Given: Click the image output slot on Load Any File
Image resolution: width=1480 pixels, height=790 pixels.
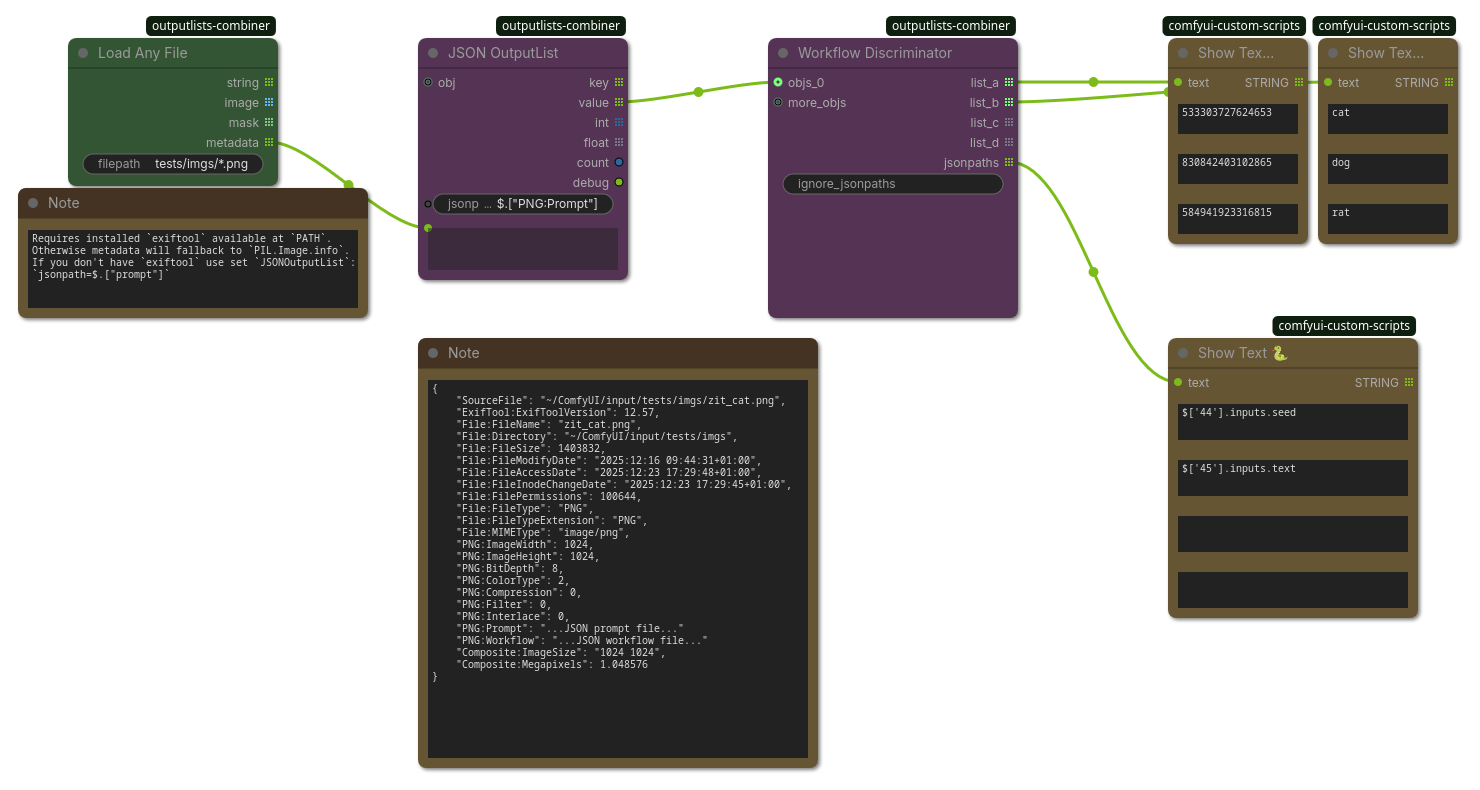Looking at the screenshot, I should tap(269, 103).
